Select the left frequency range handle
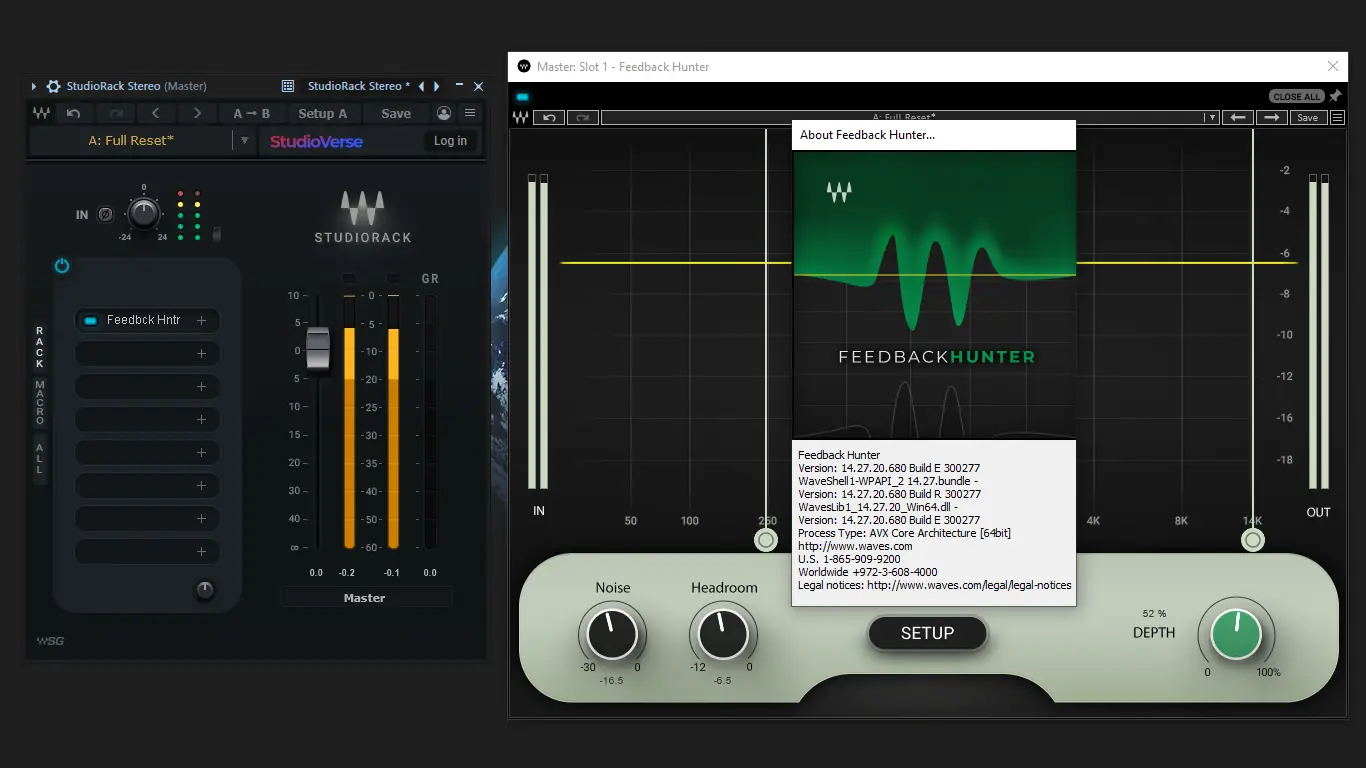This screenshot has height=768, width=1366. tap(766, 540)
